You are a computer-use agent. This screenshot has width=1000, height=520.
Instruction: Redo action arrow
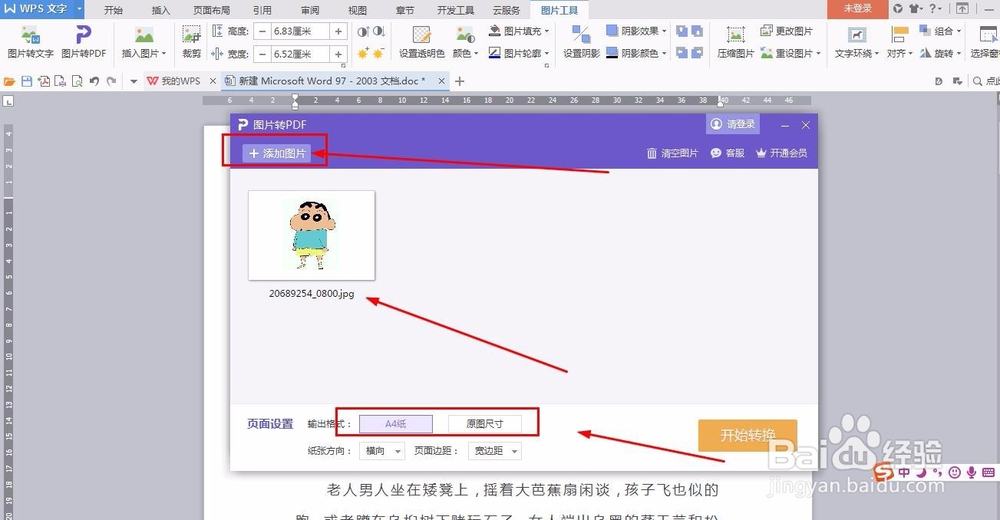pos(112,81)
